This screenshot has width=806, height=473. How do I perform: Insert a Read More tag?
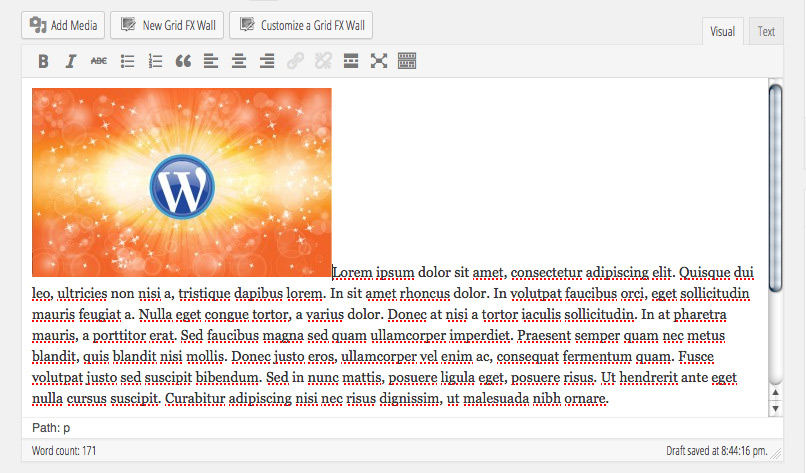point(351,61)
